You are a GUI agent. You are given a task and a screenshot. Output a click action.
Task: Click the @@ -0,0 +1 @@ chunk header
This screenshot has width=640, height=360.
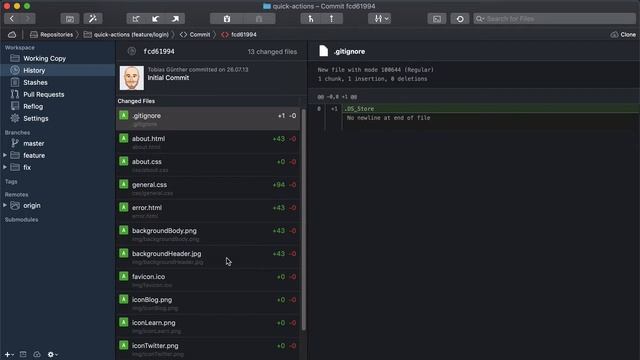pyautogui.click(x=338, y=97)
